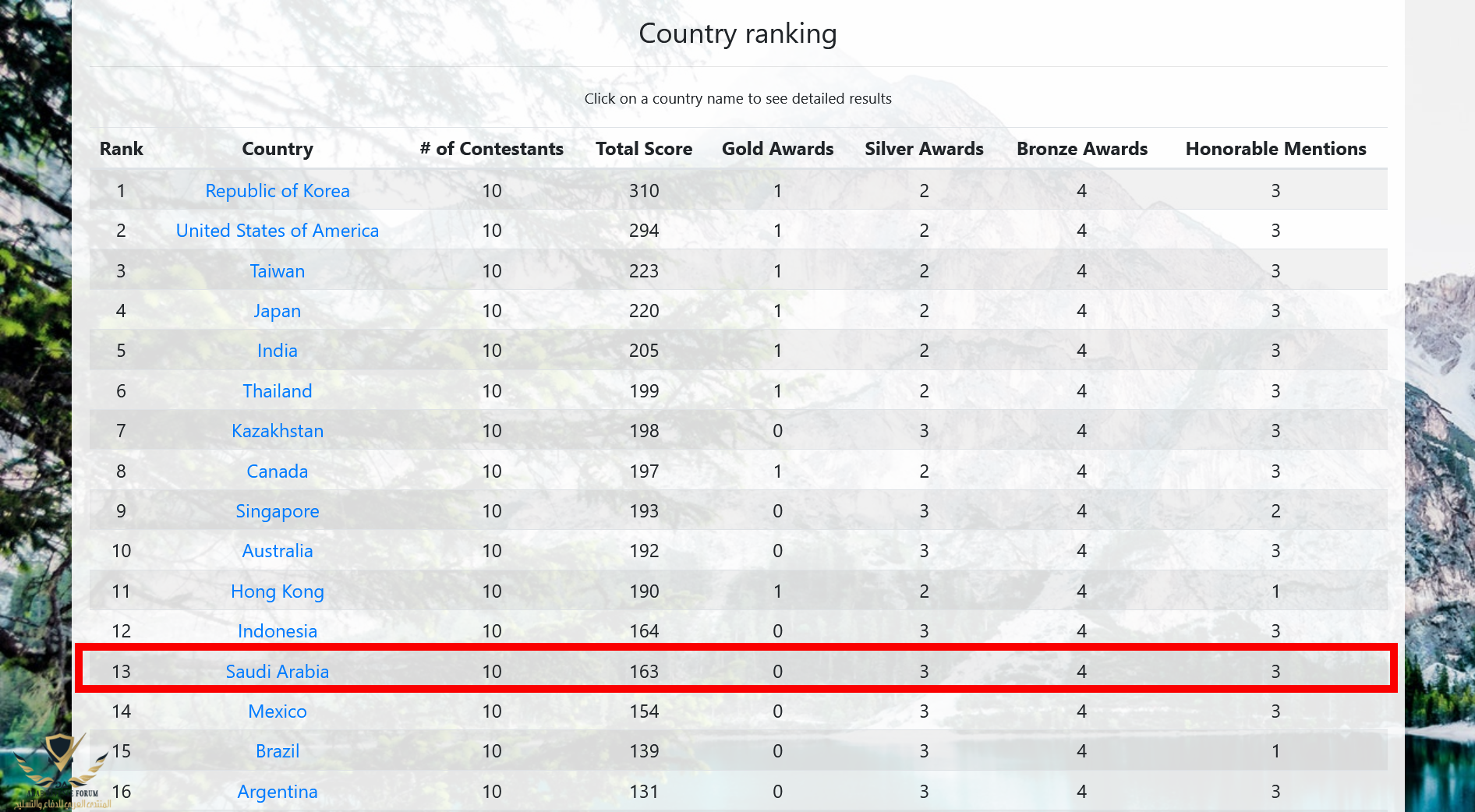
Task: Click the Mexico country link
Action: pos(277,711)
